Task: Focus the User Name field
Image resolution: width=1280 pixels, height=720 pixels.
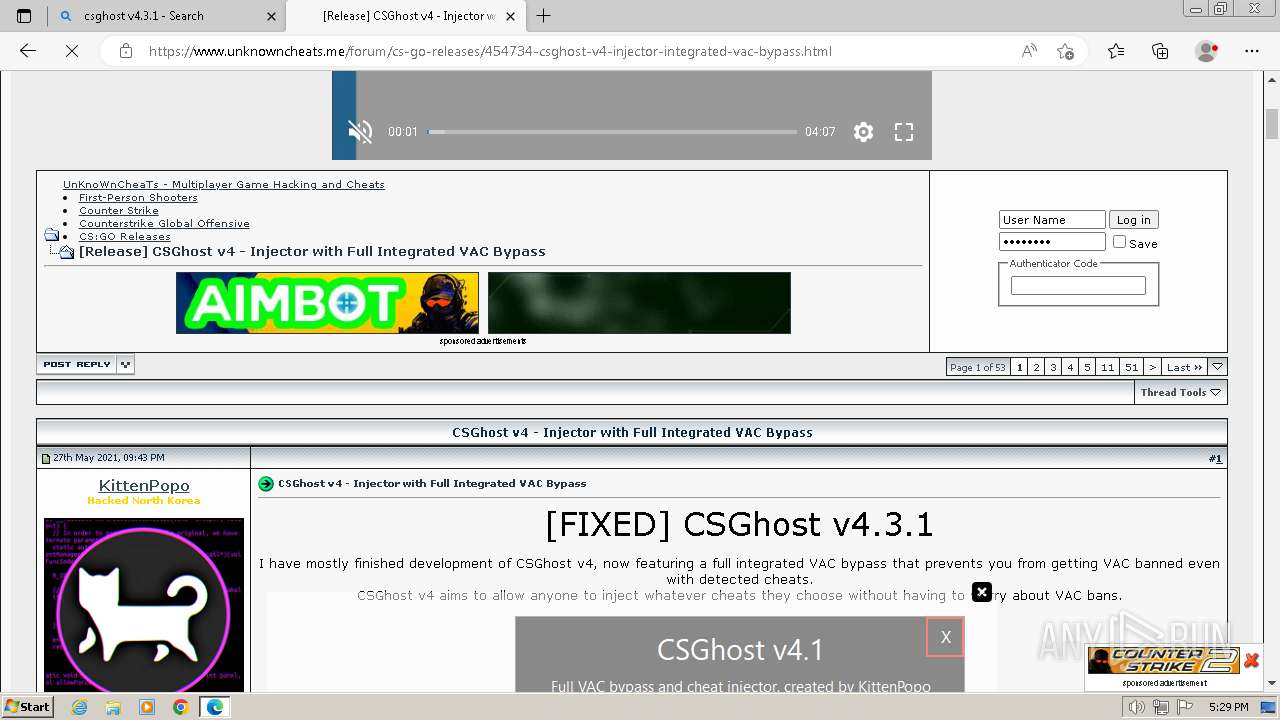Action: pyautogui.click(x=1052, y=220)
